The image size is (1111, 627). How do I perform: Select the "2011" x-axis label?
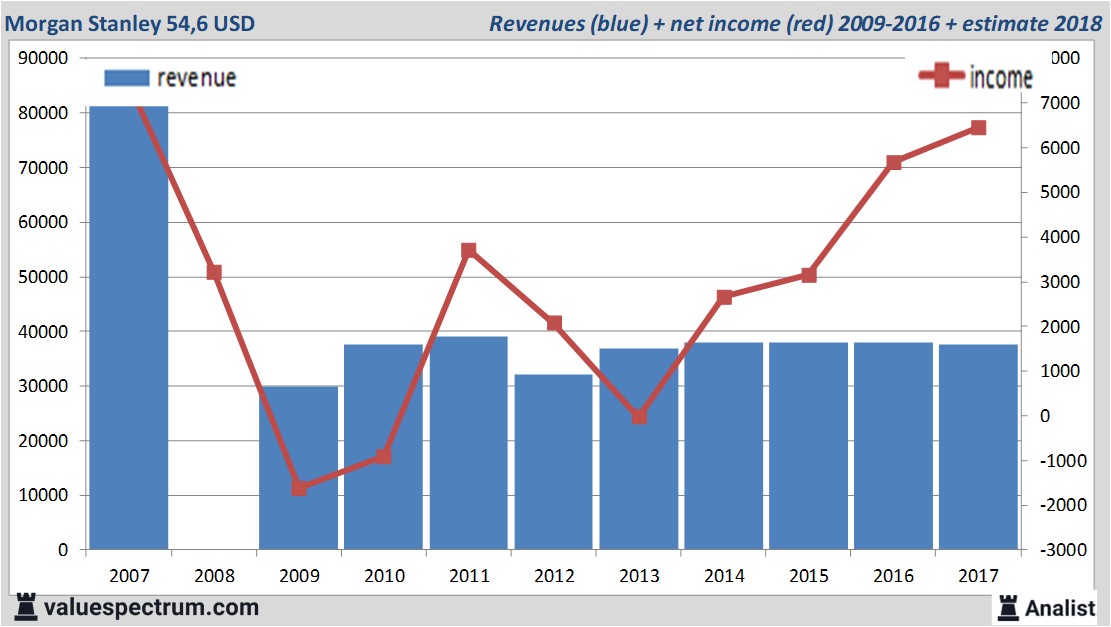pos(470,575)
